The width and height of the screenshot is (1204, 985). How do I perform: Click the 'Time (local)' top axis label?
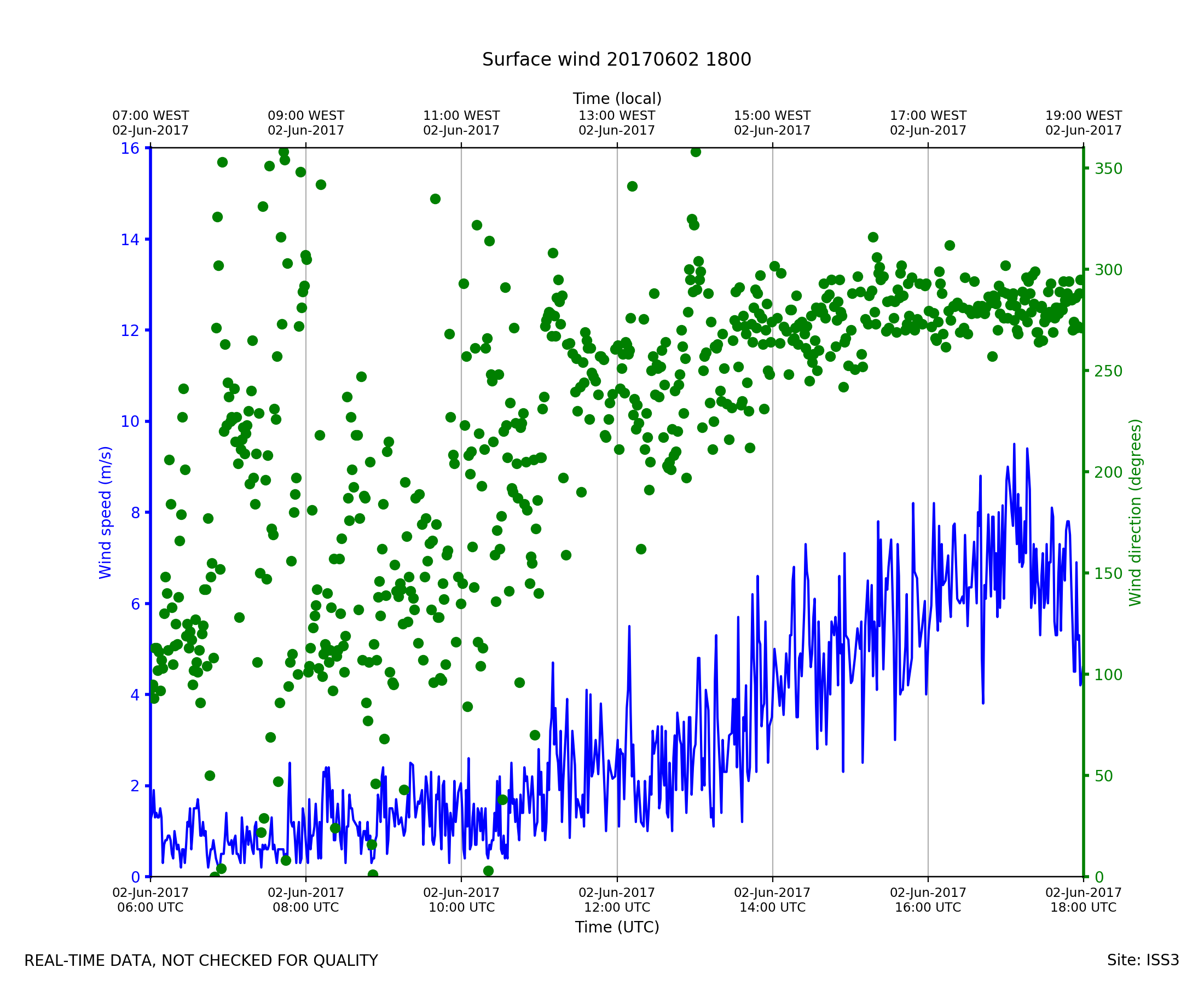[617, 99]
